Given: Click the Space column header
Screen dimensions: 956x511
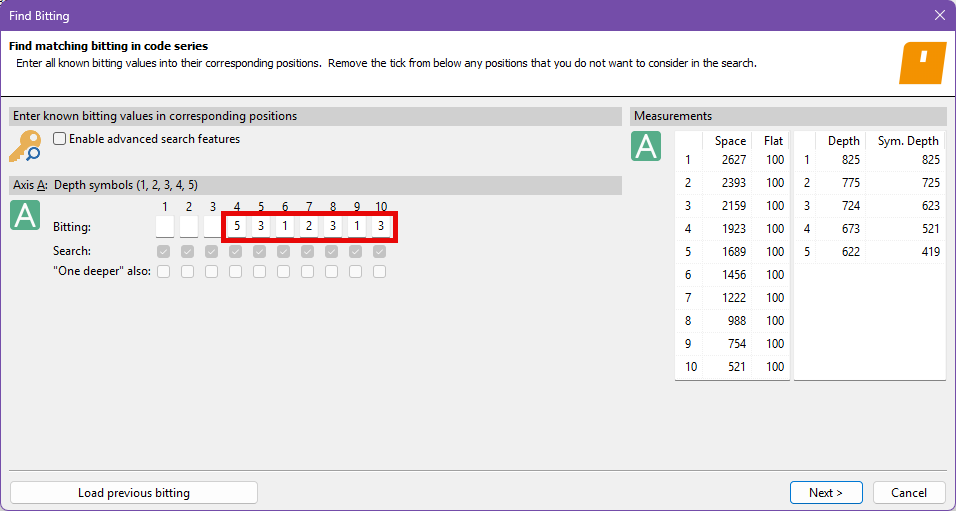Looking at the screenshot, I should click(730, 141).
